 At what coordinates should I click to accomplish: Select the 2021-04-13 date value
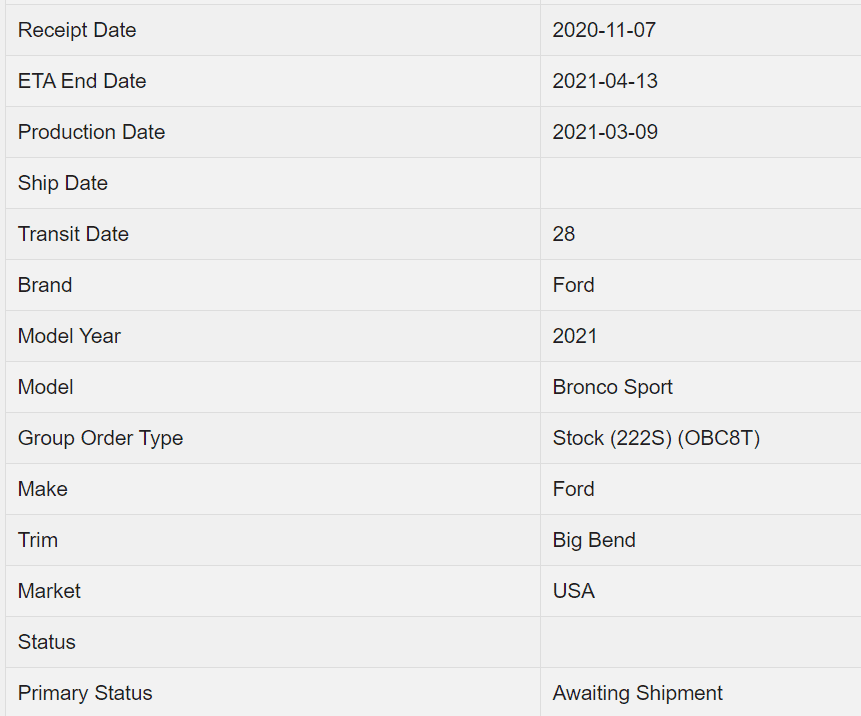(605, 81)
